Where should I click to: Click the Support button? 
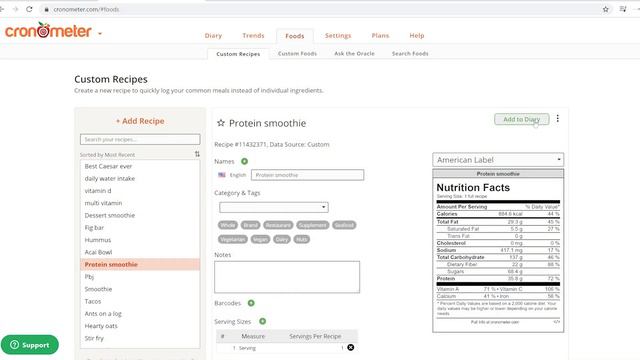[30, 345]
